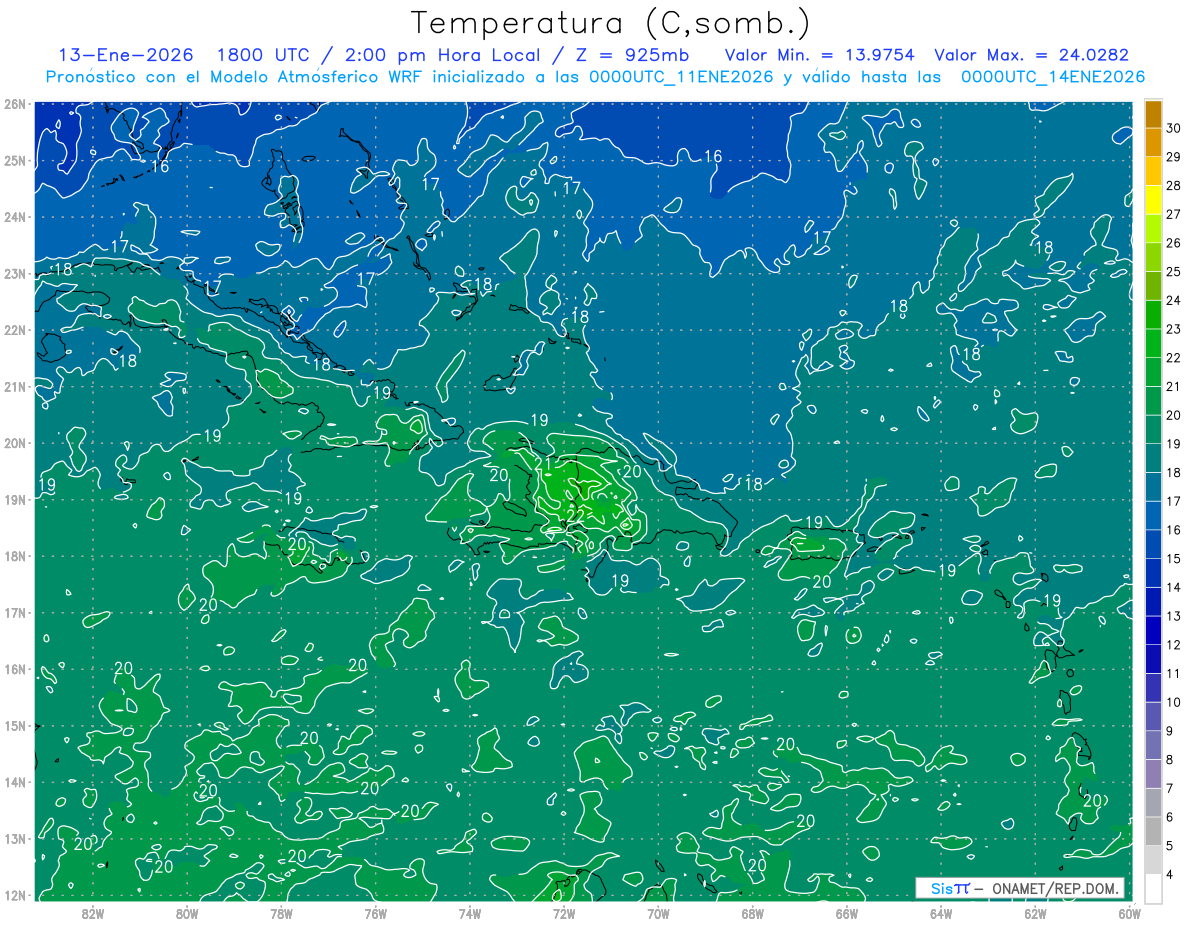1200x927 pixels.
Task: Click the '78W' longitude axis label
Action: click(x=281, y=912)
